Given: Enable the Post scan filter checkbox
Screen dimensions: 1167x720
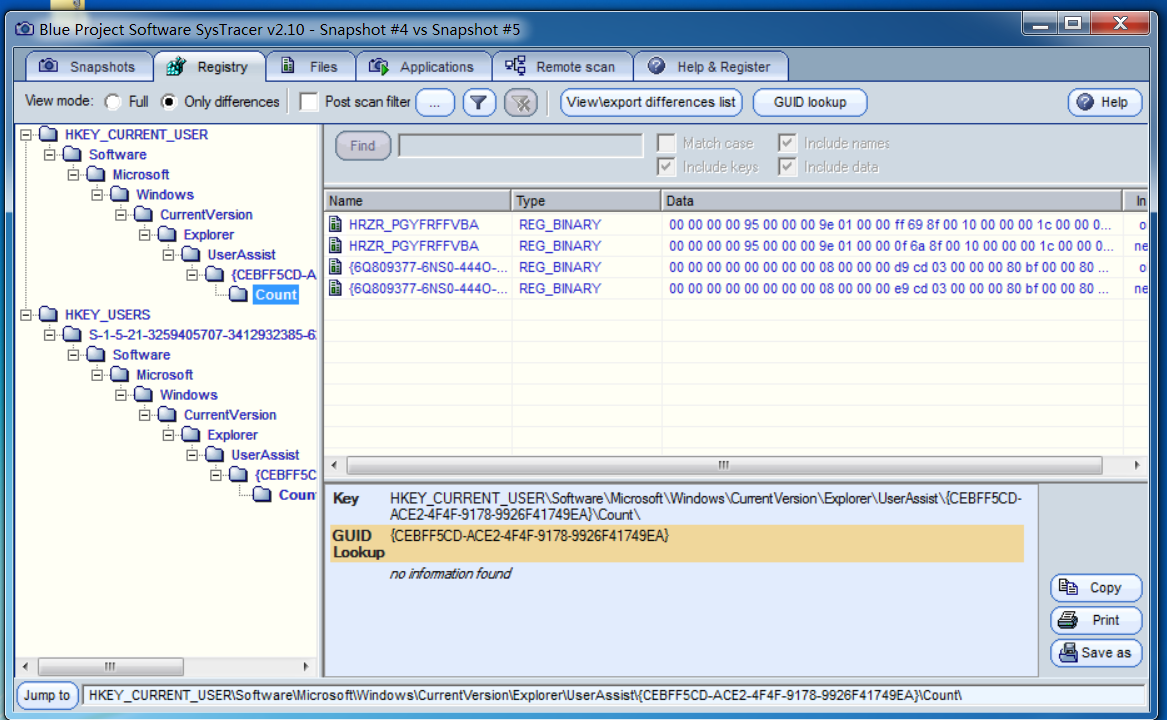Looking at the screenshot, I should [x=309, y=101].
